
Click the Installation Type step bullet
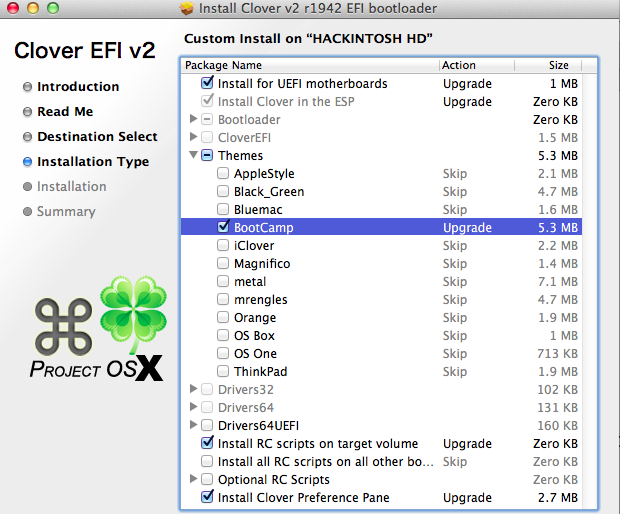27,162
